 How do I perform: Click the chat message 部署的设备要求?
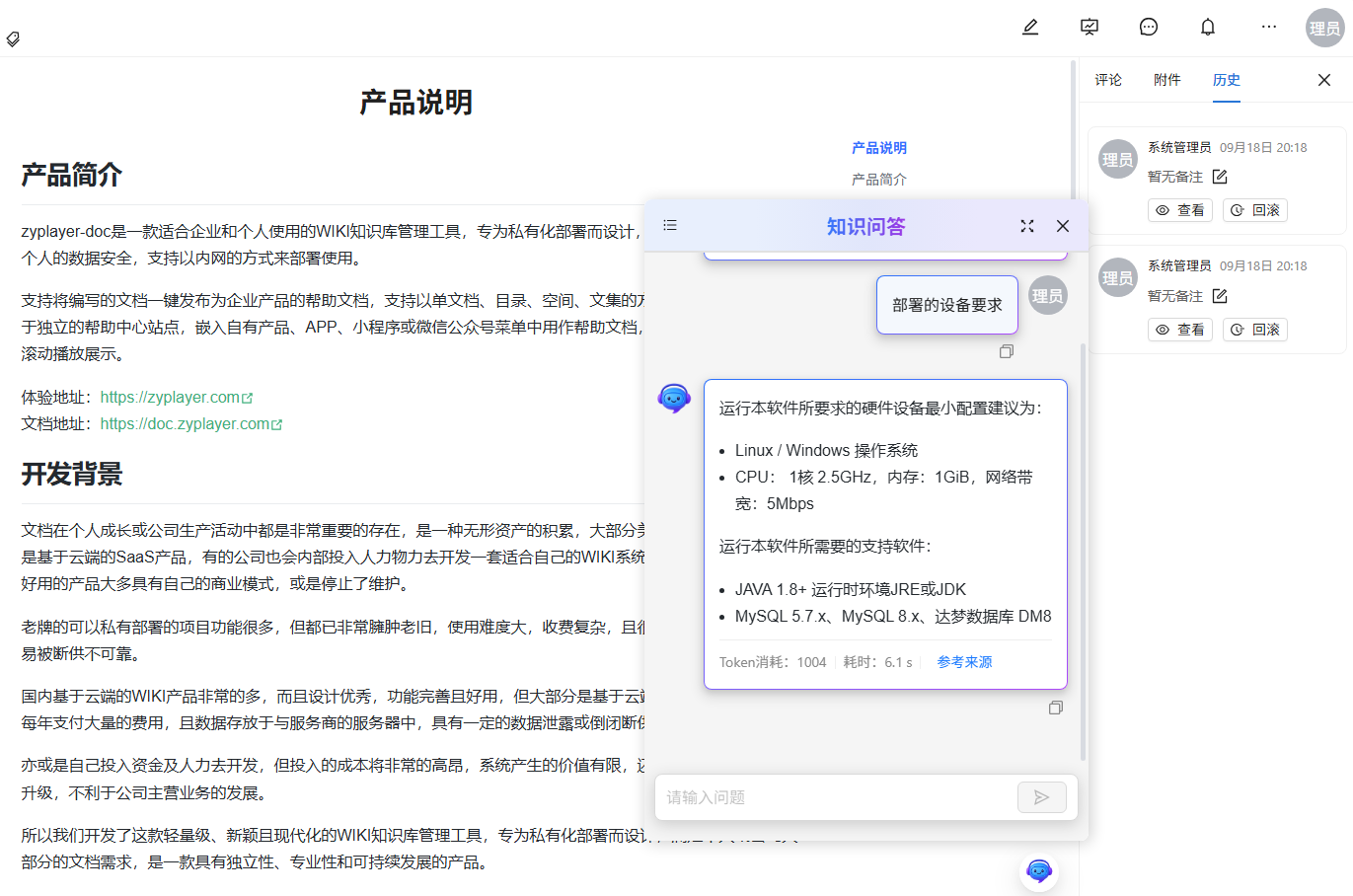click(947, 305)
